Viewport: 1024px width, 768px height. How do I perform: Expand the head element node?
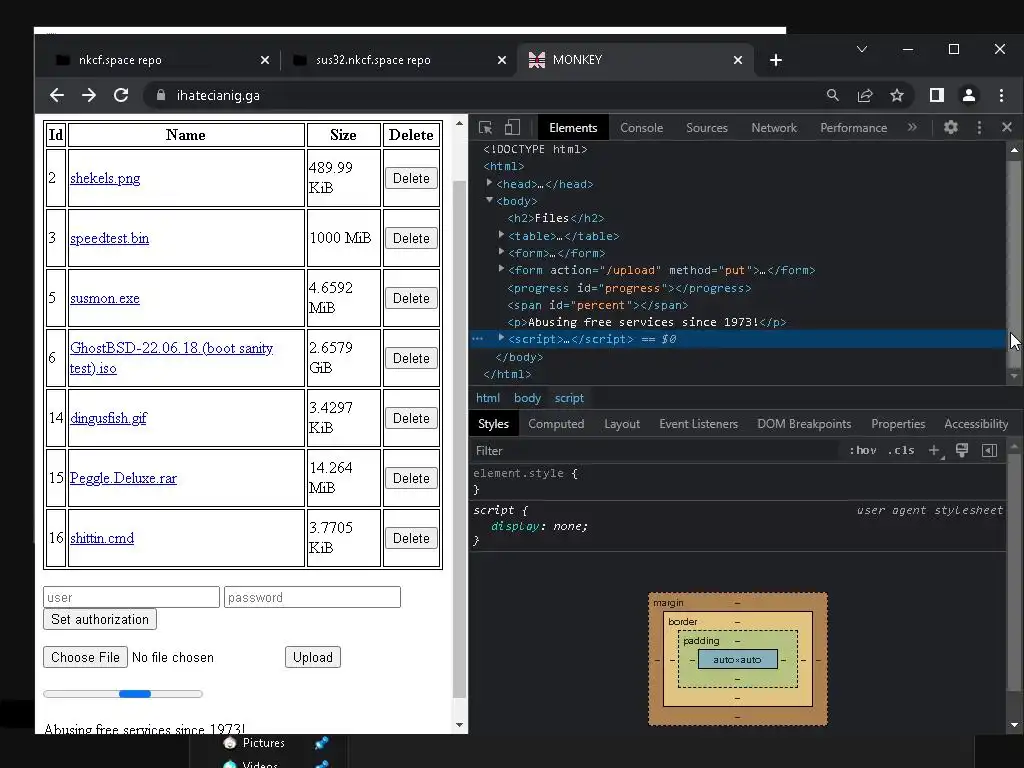tap(489, 184)
